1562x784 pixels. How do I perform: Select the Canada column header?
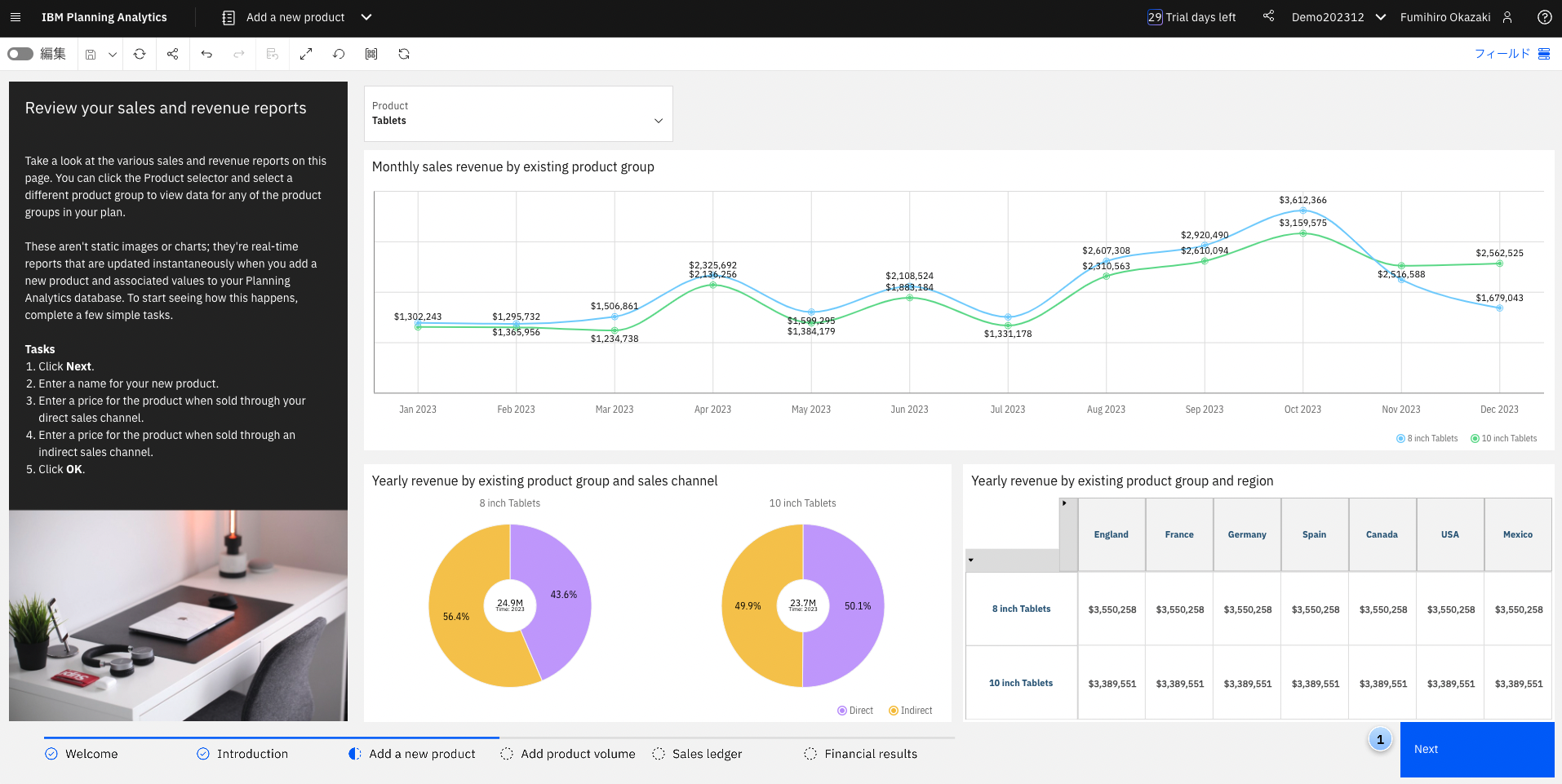point(1382,534)
